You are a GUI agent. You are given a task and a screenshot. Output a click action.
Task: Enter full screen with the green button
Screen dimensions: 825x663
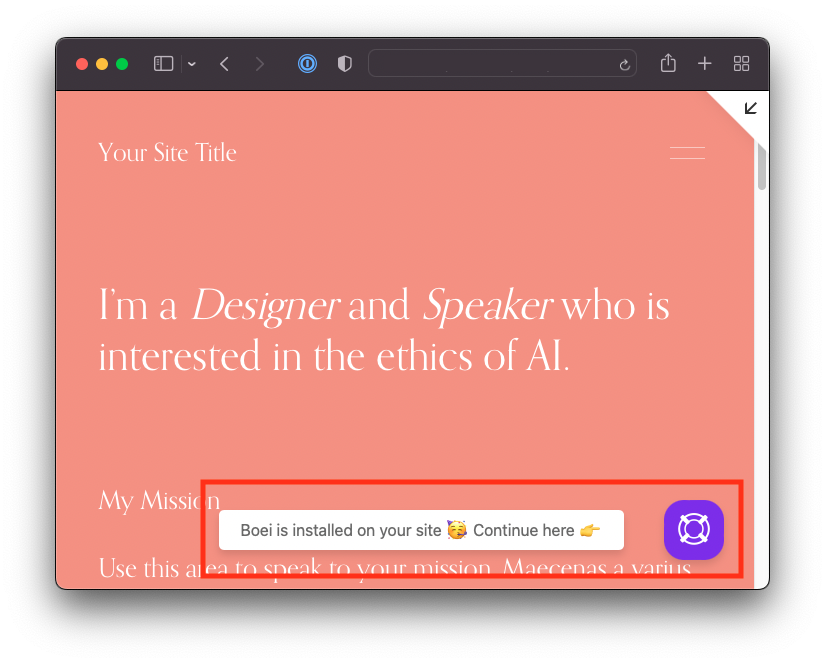[122, 64]
